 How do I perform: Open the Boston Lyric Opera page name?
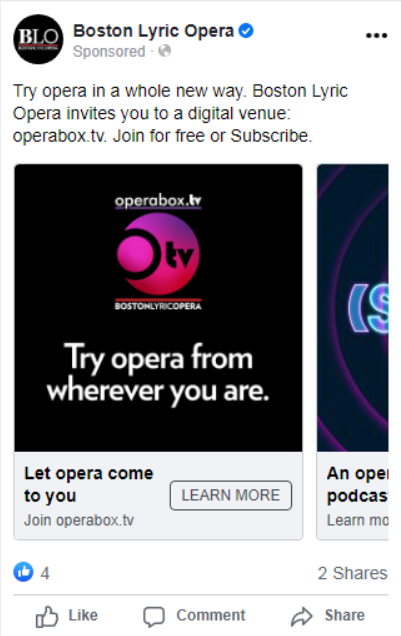153,31
